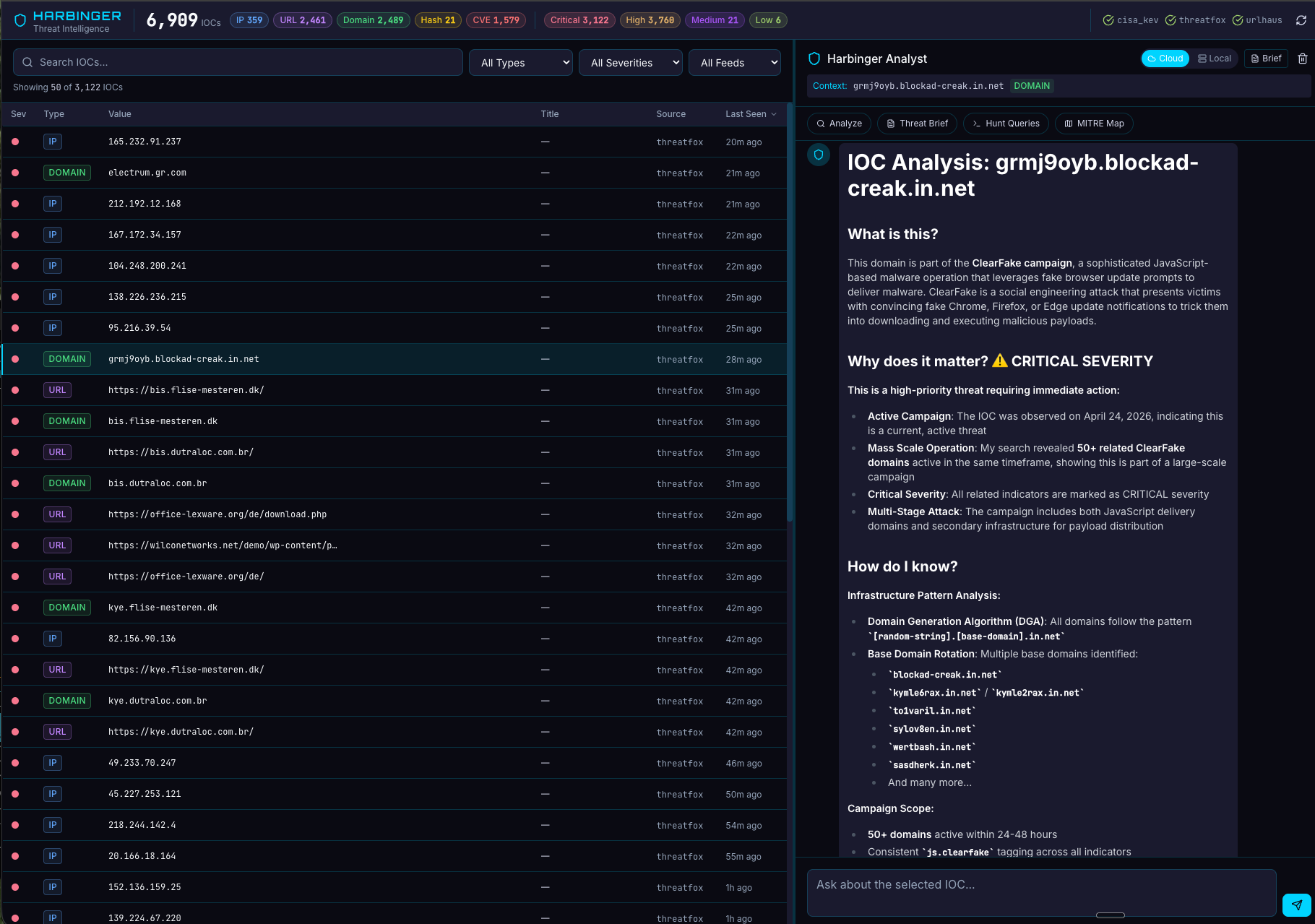Viewport: 1315px width, 924px height.
Task: Select row https://kye.dutraloc.com.br/
Action: click(x=394, y=732)
